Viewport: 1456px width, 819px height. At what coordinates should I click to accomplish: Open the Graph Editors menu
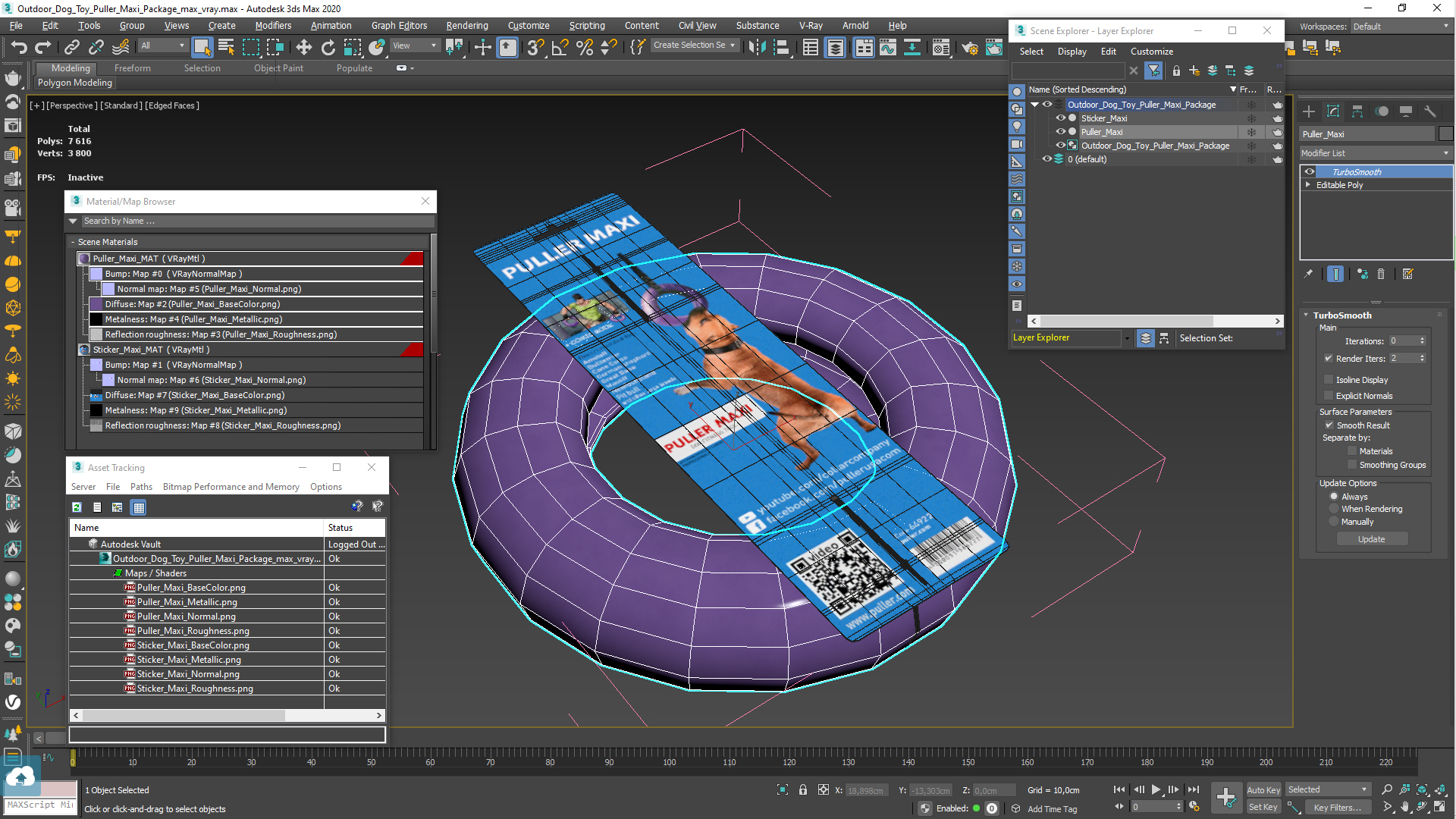point(399,25)
